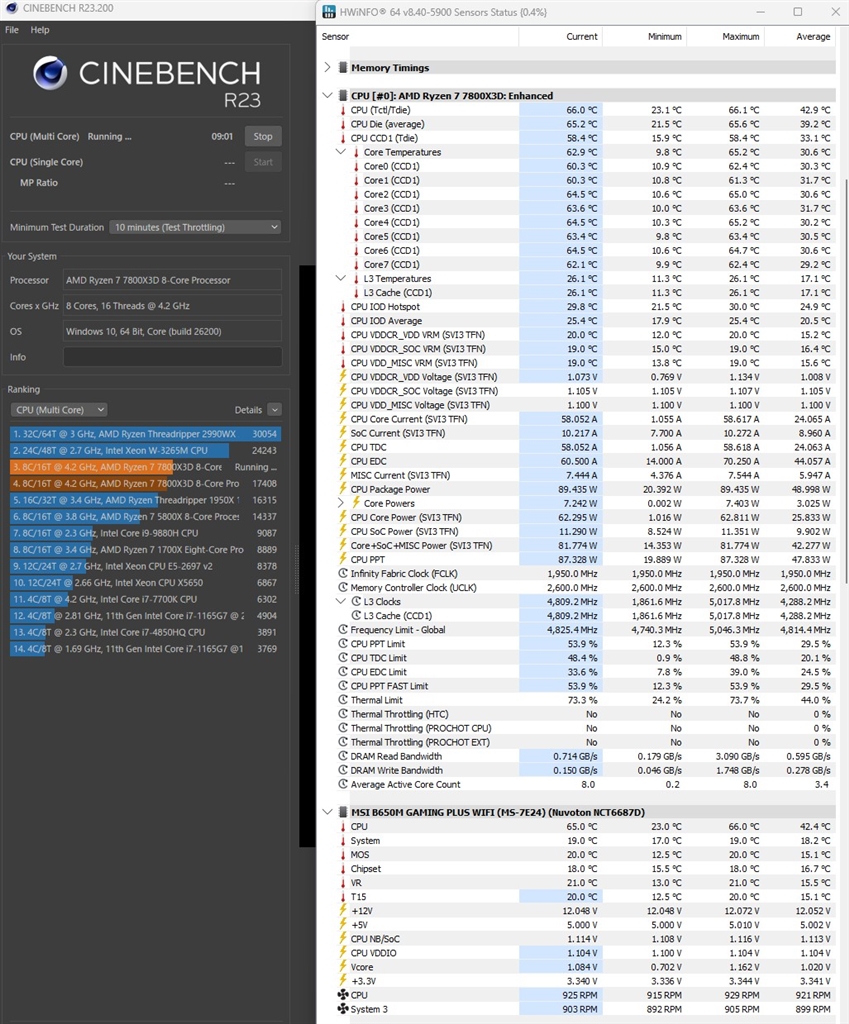
Task: Click lightning icon beside CPU EDC
Action: tap(343, 461)
